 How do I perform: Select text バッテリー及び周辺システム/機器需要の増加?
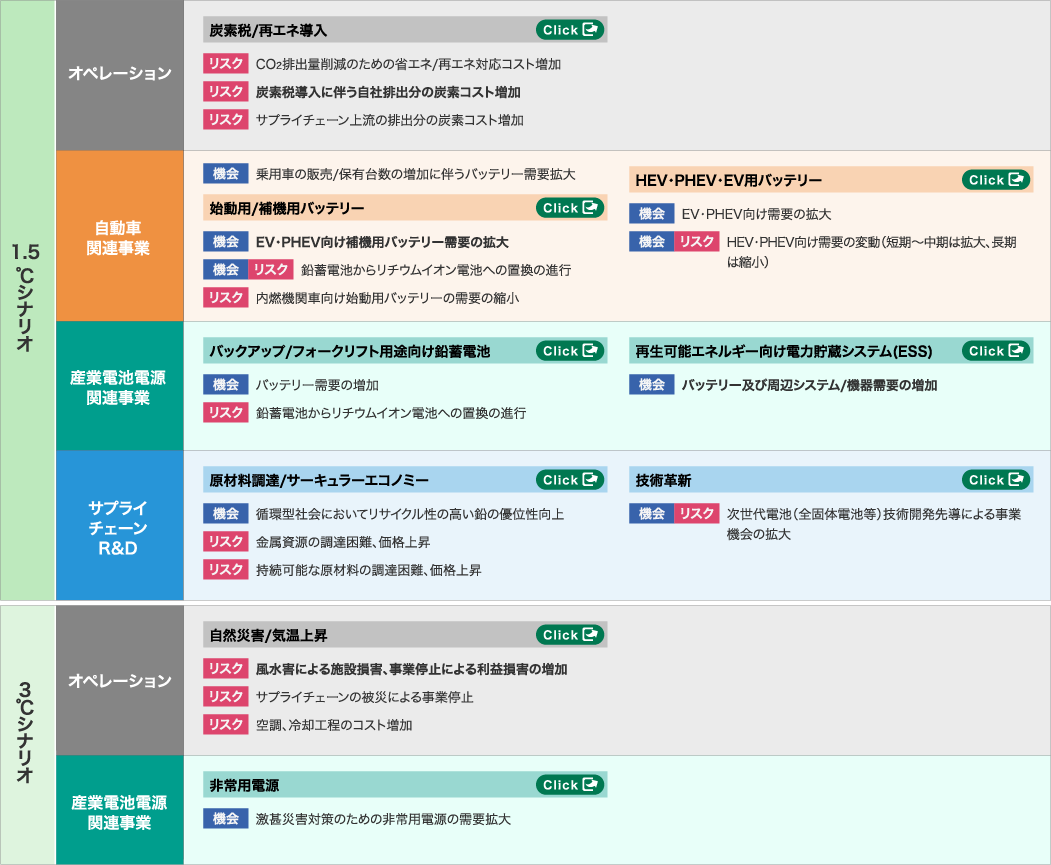tap(809, 385)
